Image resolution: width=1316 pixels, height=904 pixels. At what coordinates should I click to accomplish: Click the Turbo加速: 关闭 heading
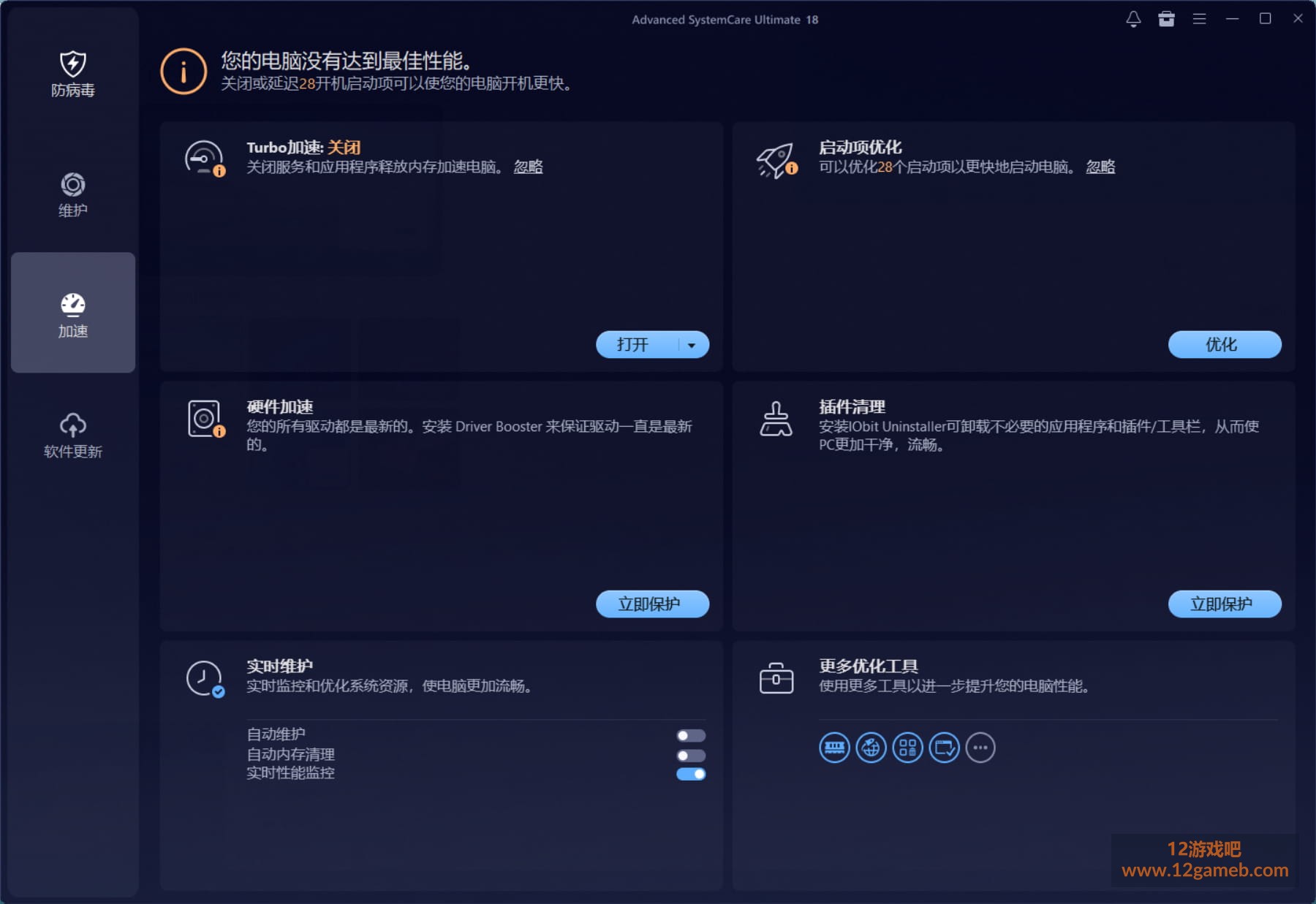click(x=303, y=147)
